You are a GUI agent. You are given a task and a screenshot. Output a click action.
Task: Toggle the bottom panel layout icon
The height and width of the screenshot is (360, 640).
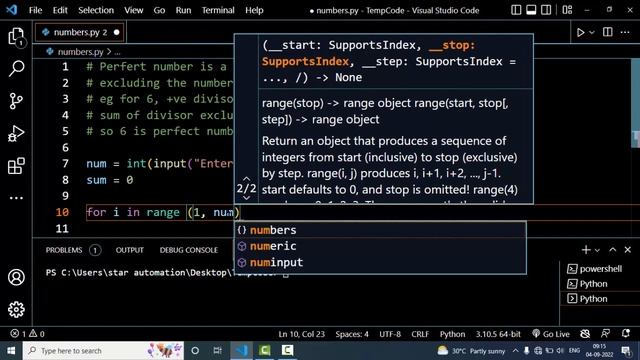[531, 10]
